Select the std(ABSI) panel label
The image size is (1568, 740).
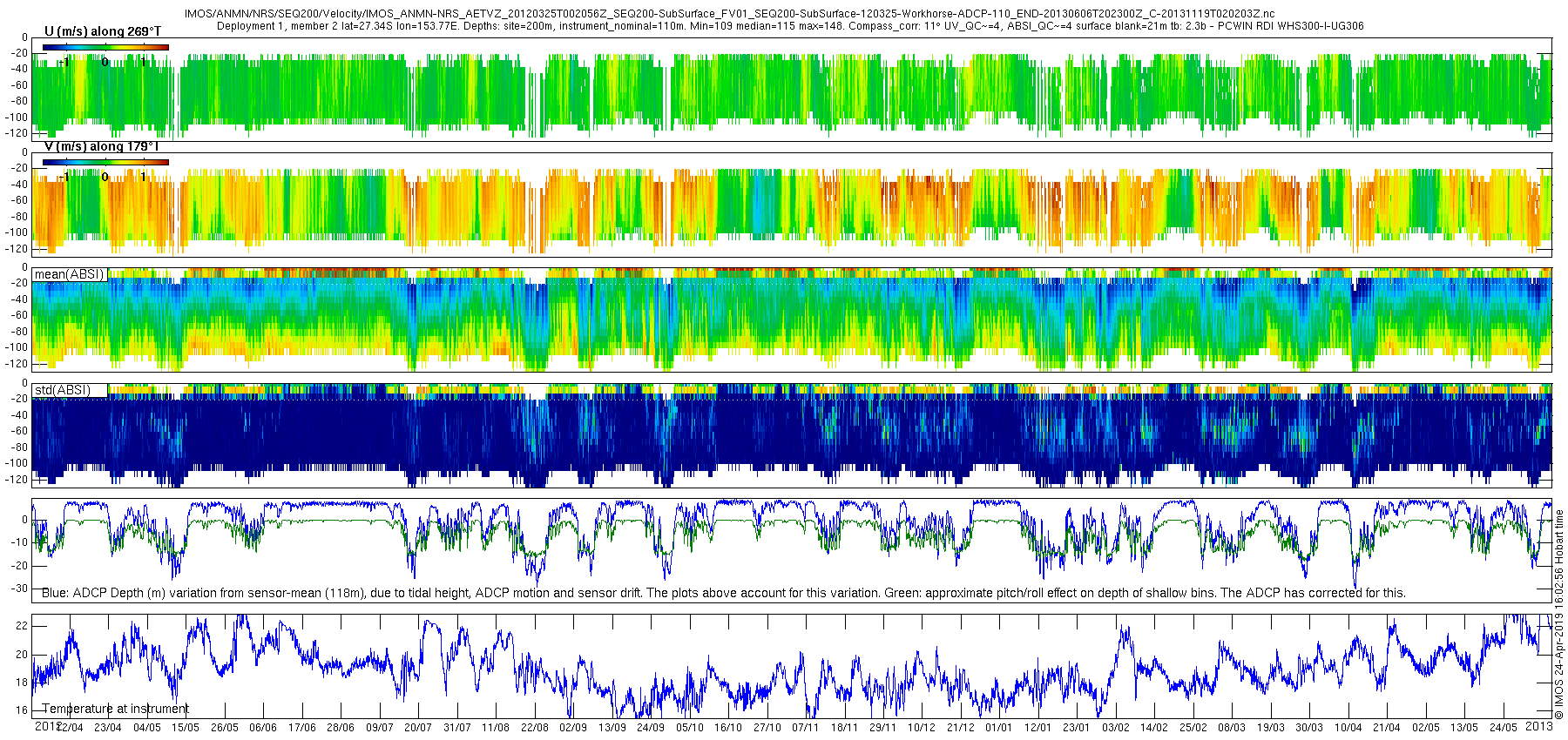63,390
